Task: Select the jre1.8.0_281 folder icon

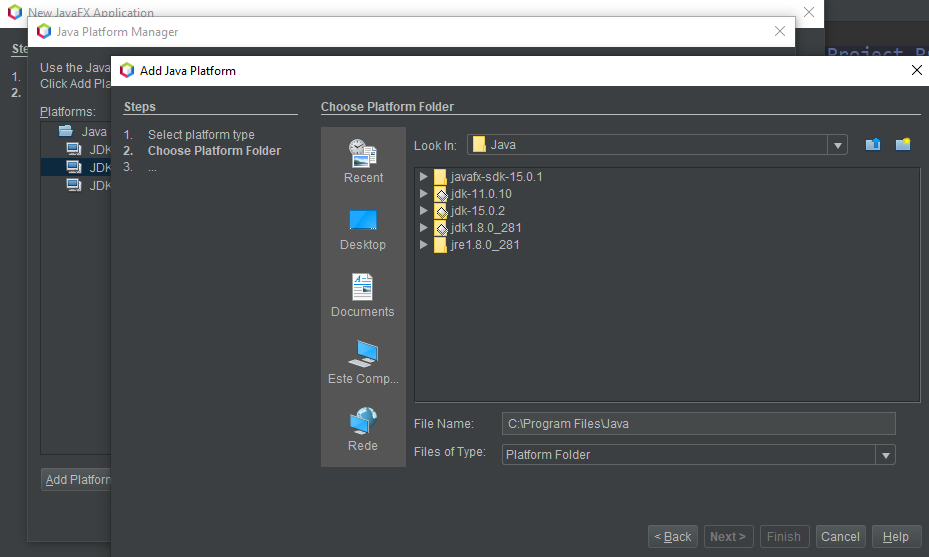Action: 440,245
